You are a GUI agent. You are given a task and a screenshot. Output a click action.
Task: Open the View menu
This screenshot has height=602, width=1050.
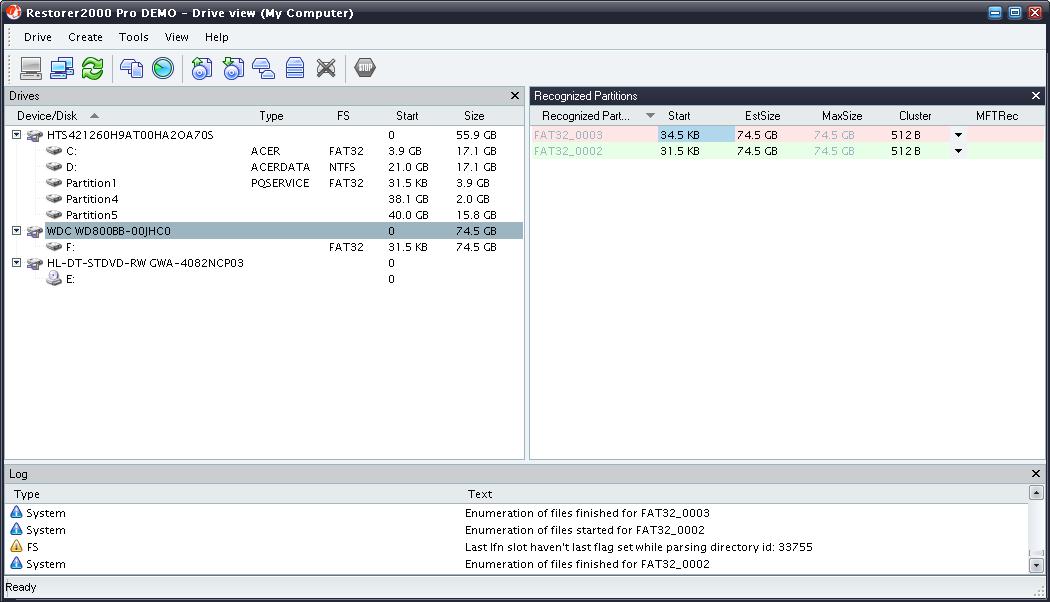176,37
